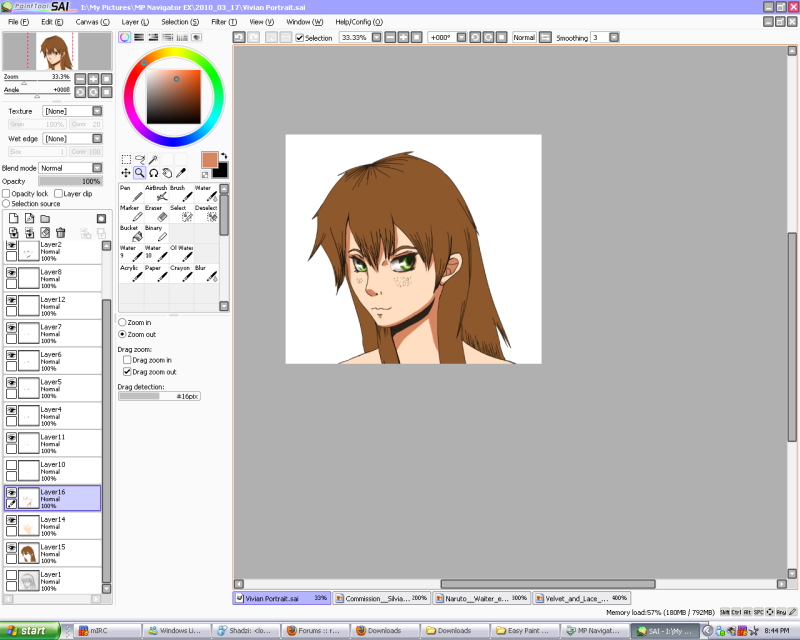Open the Filter menu
Screen dimensions: 800x640
(224, 21)
